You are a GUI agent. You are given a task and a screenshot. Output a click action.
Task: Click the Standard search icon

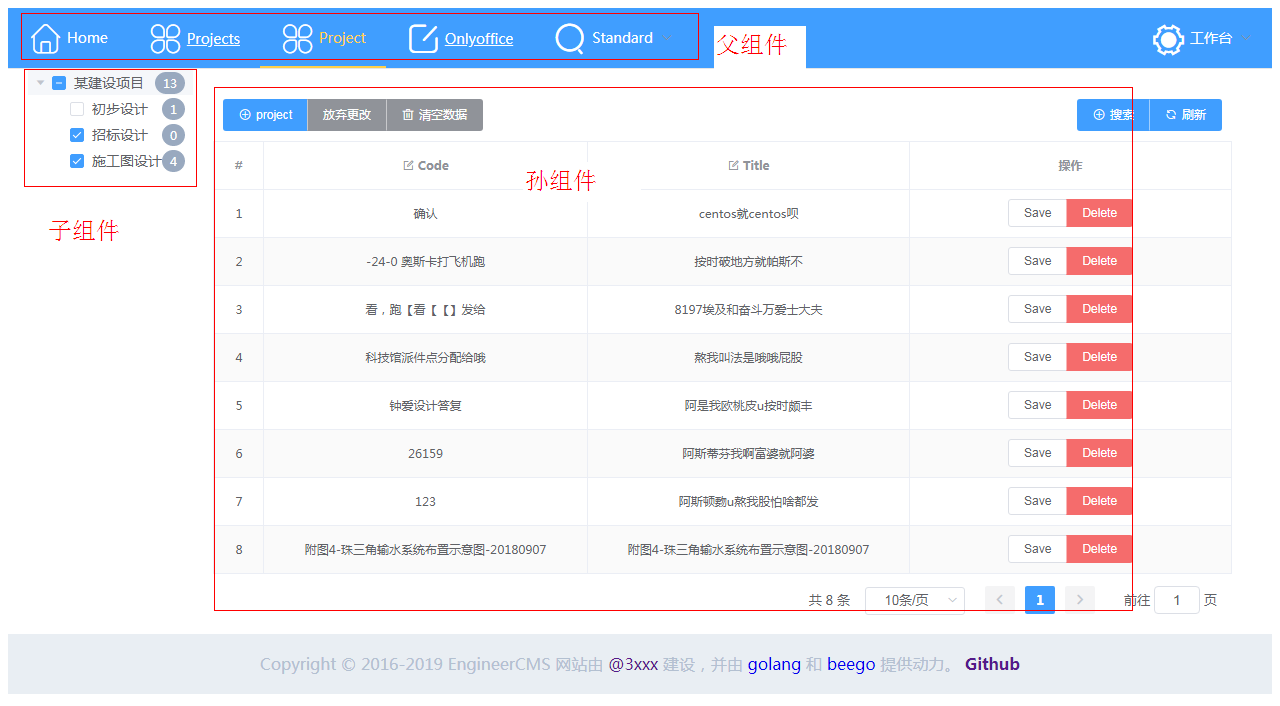click(x=570, y=38)
